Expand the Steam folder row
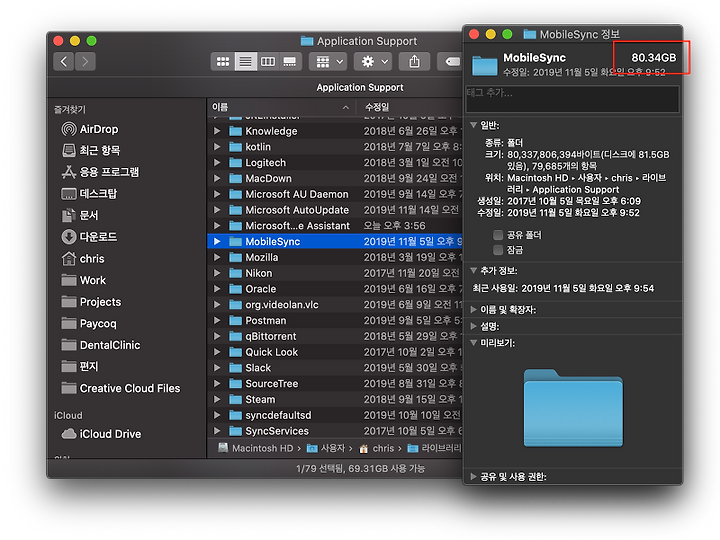The height and width of the screenshot is (540, 720). click(217, 399)
